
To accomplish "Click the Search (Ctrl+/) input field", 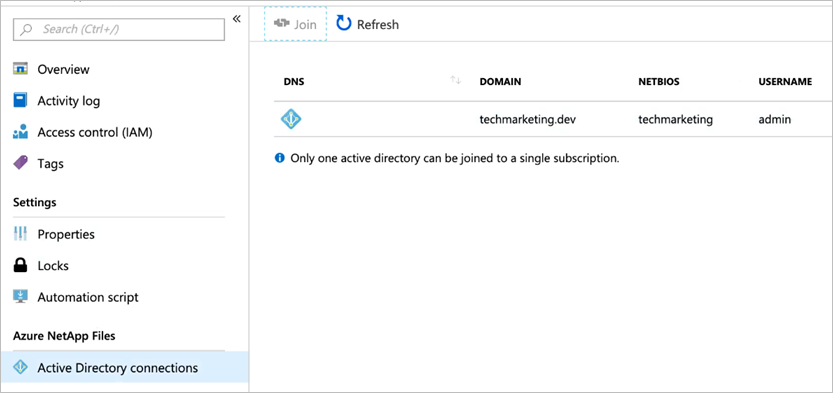I will tap(119, 29).
